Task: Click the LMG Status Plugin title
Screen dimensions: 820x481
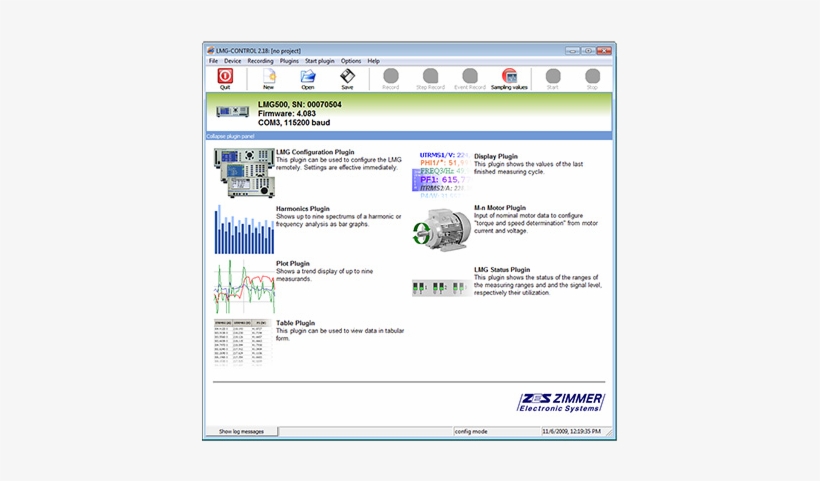Action: (x=502, y=270)
